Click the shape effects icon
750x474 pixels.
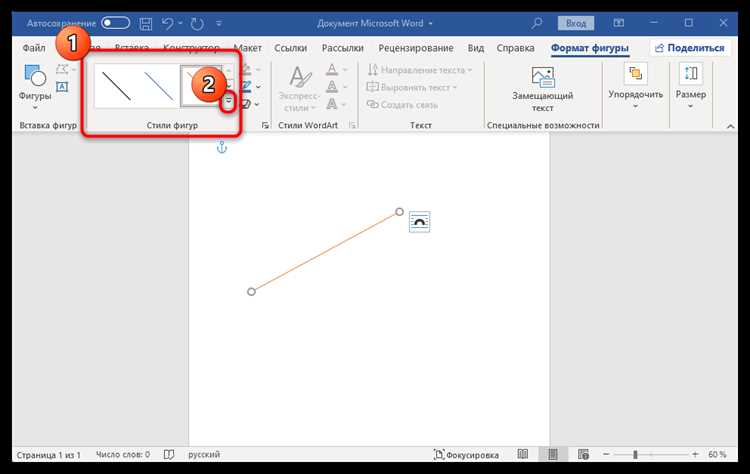(x=246, y=104)
